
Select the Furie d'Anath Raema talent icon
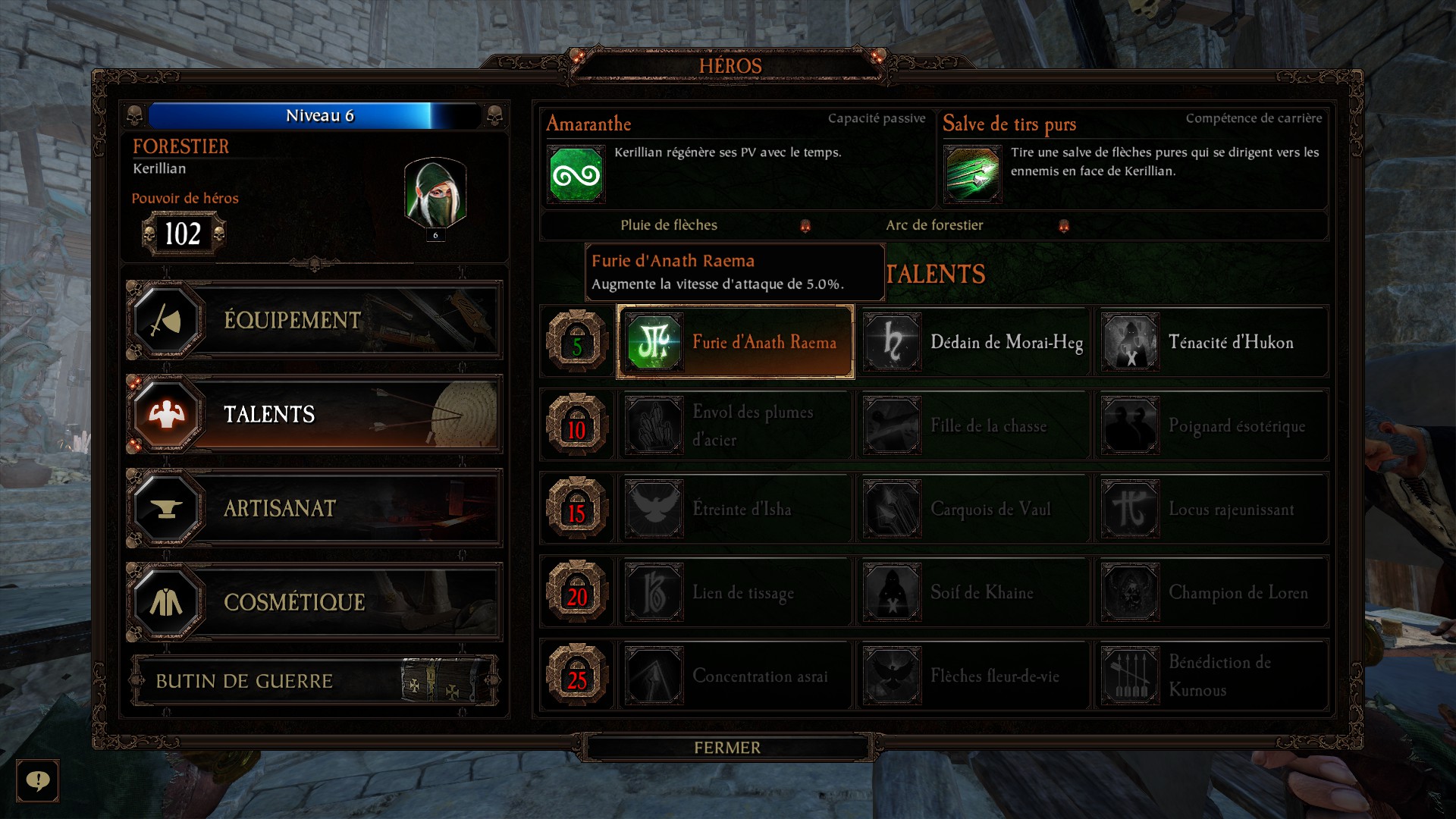654,342
